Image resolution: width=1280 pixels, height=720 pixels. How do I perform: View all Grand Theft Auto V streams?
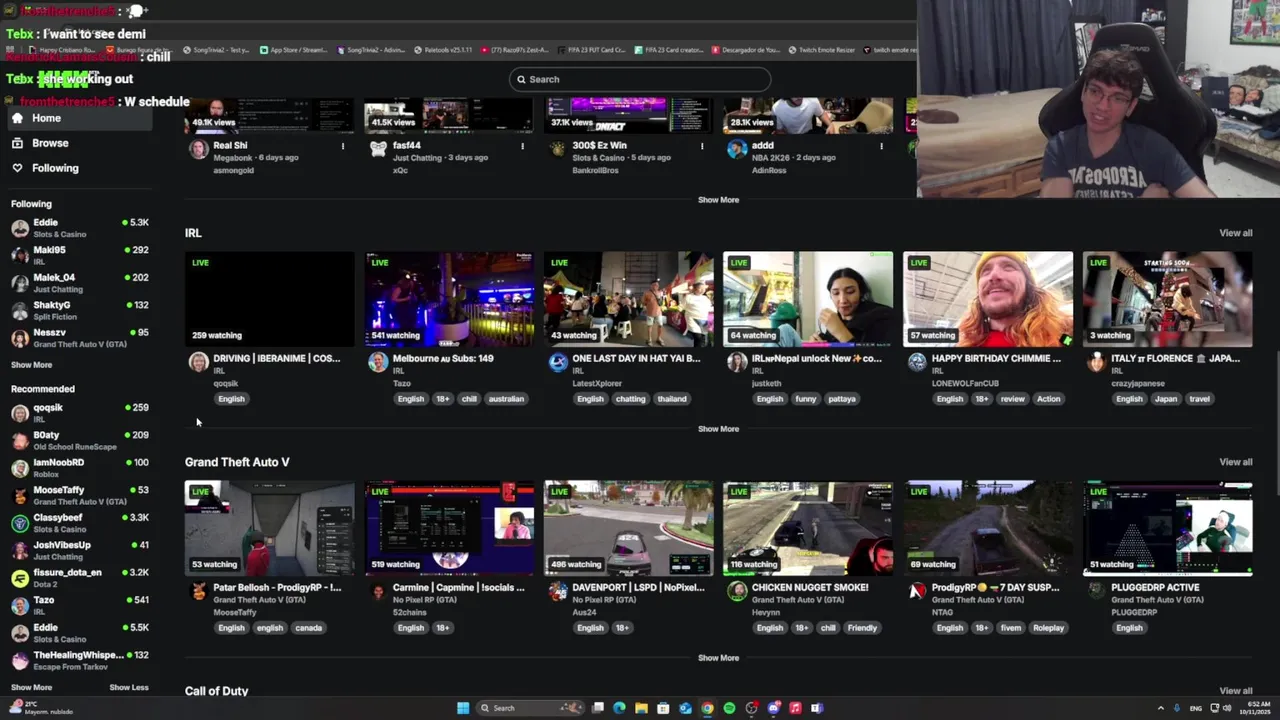[x=1235, y=462]
